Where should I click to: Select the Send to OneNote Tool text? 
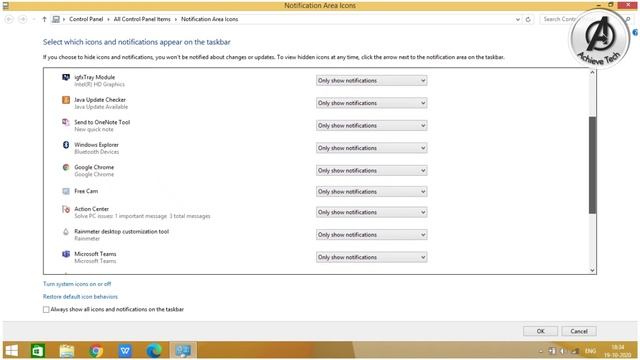pyautogui.click(x=102, y=122)
